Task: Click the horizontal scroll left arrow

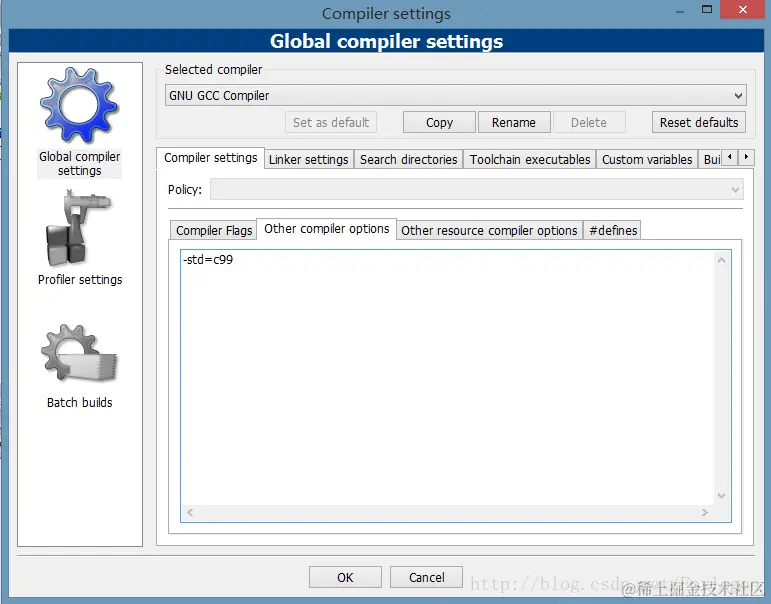Action: [x=190, y=513]
